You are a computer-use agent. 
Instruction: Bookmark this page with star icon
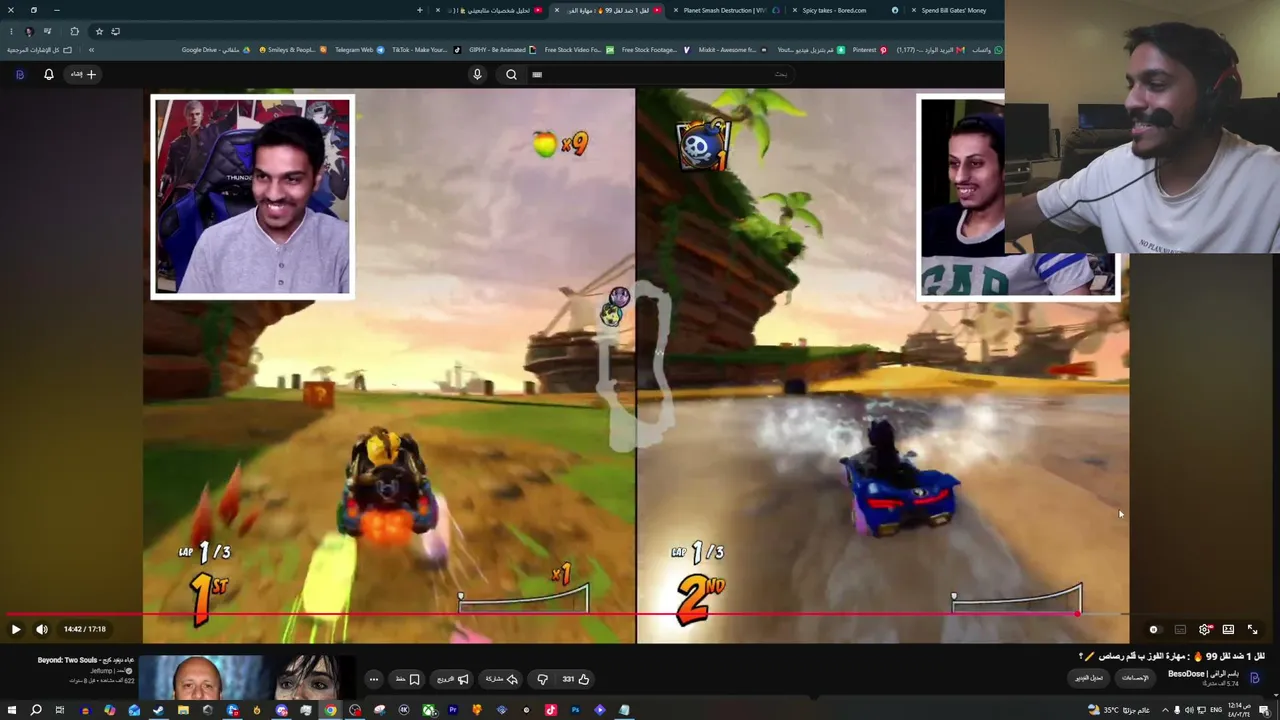99,31
